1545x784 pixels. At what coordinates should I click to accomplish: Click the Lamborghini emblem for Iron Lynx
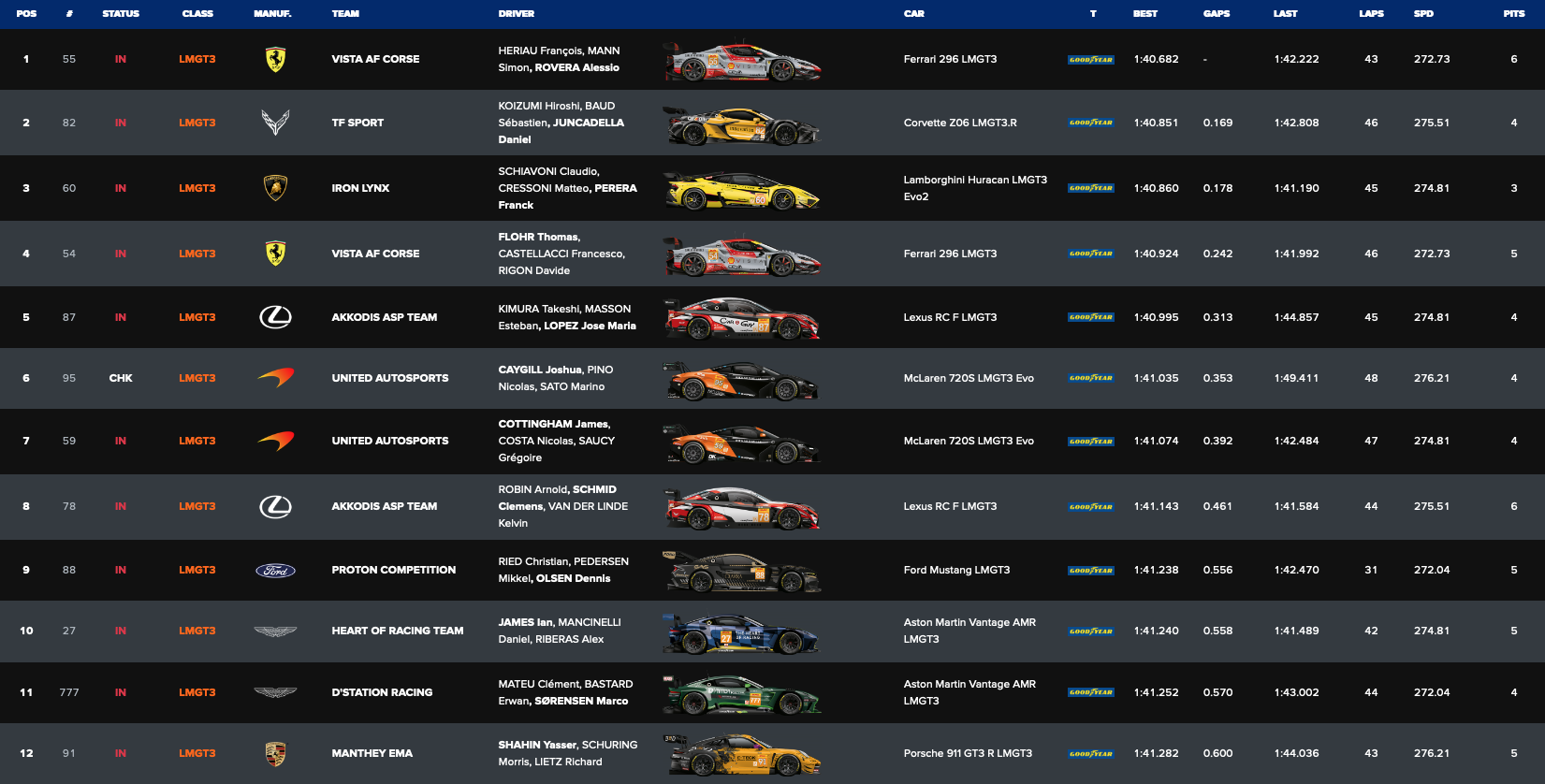point(275,188)
